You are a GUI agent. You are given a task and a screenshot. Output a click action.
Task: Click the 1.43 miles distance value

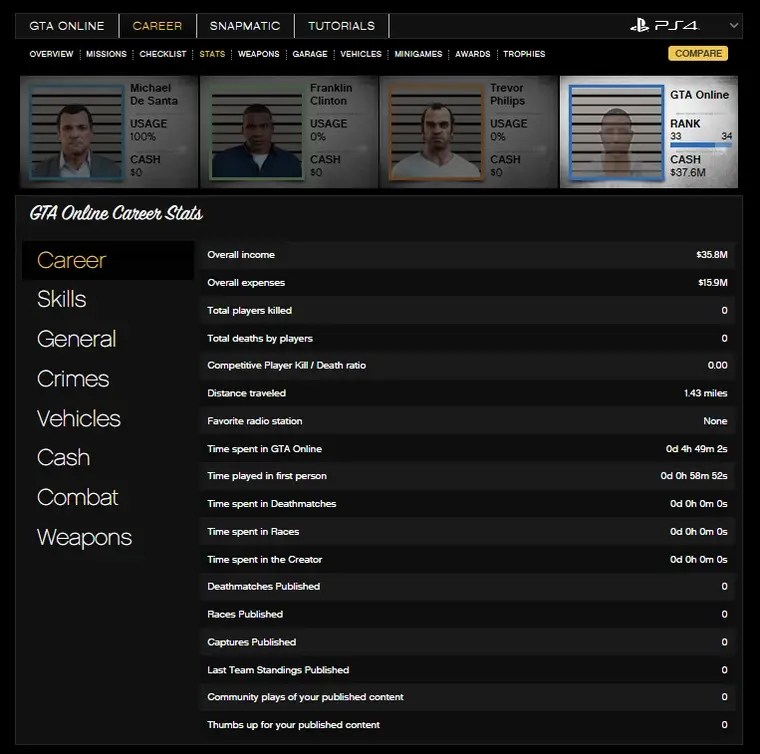point(705,393)
